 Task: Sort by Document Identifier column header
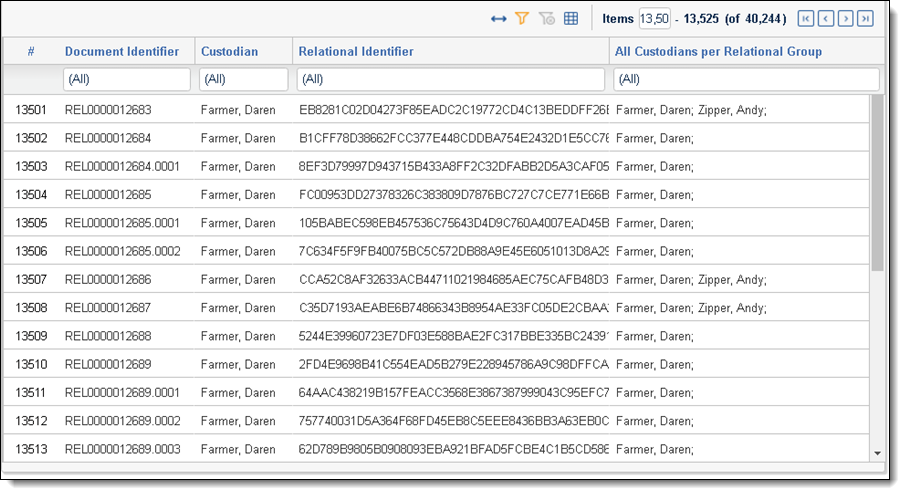122,51
